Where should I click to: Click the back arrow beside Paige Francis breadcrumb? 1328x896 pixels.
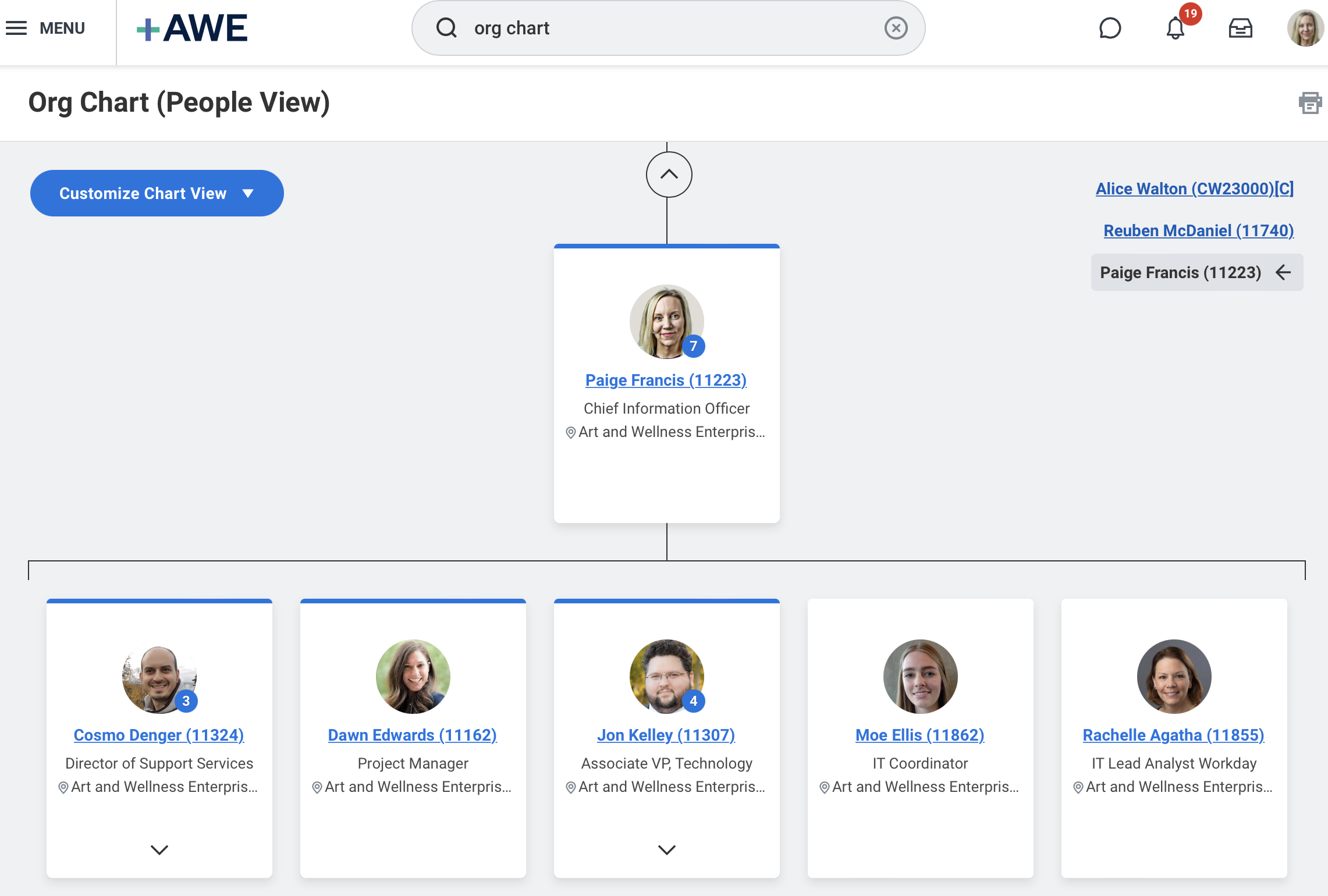point(1284,272)
